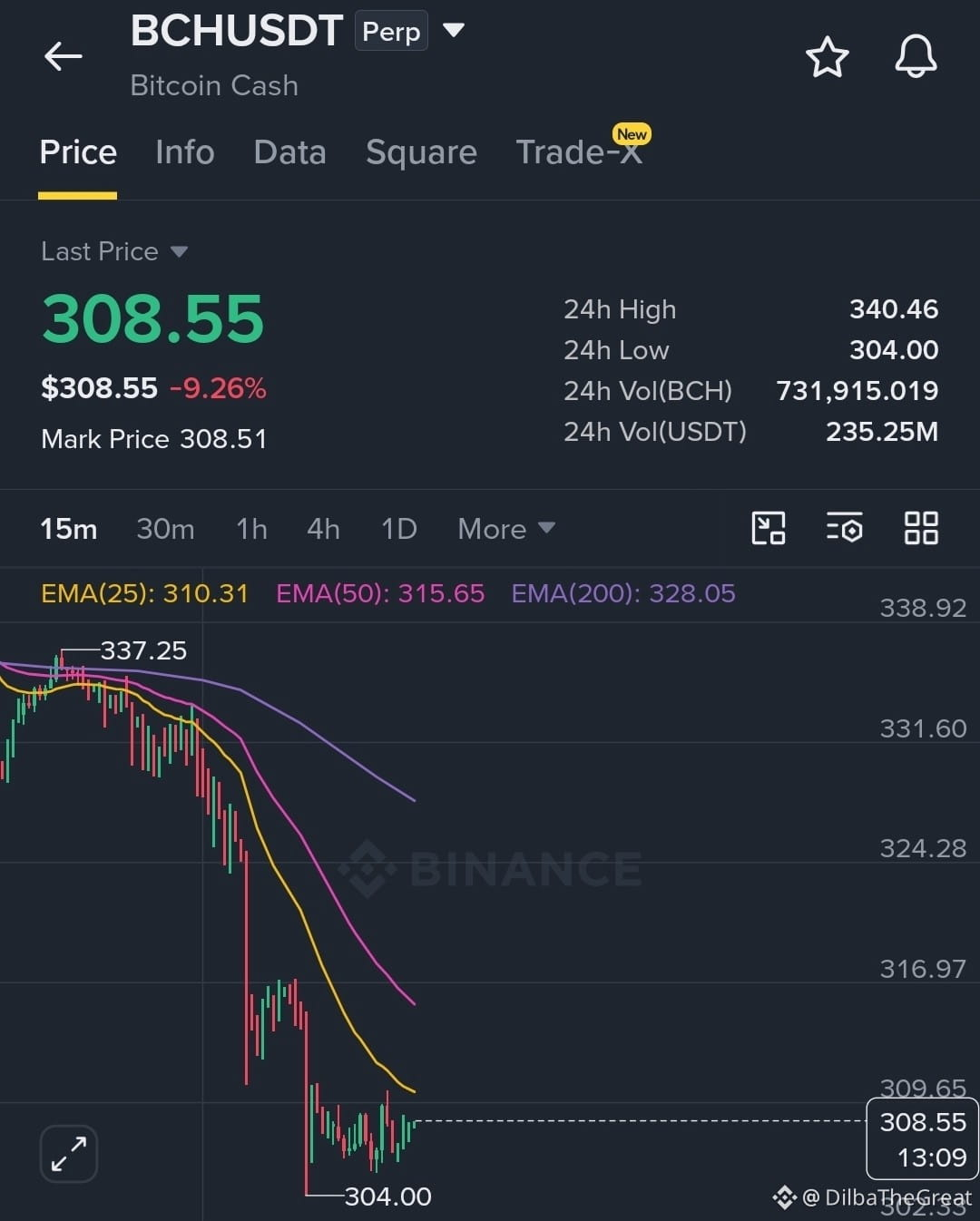Switch chart to 1h interval
Viewport: 980px width, 1221px height.
251,529
